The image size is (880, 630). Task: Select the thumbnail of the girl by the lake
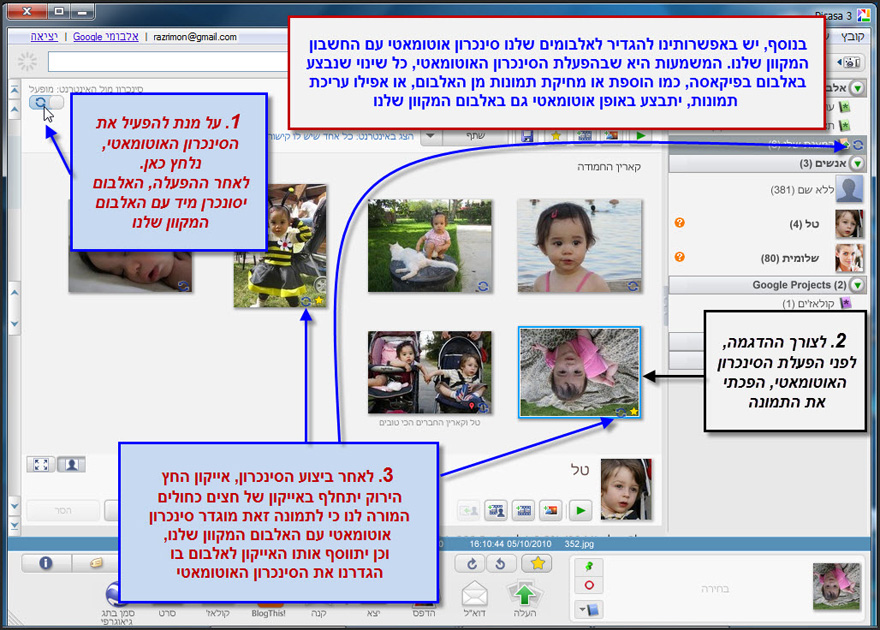coord(580,245)
